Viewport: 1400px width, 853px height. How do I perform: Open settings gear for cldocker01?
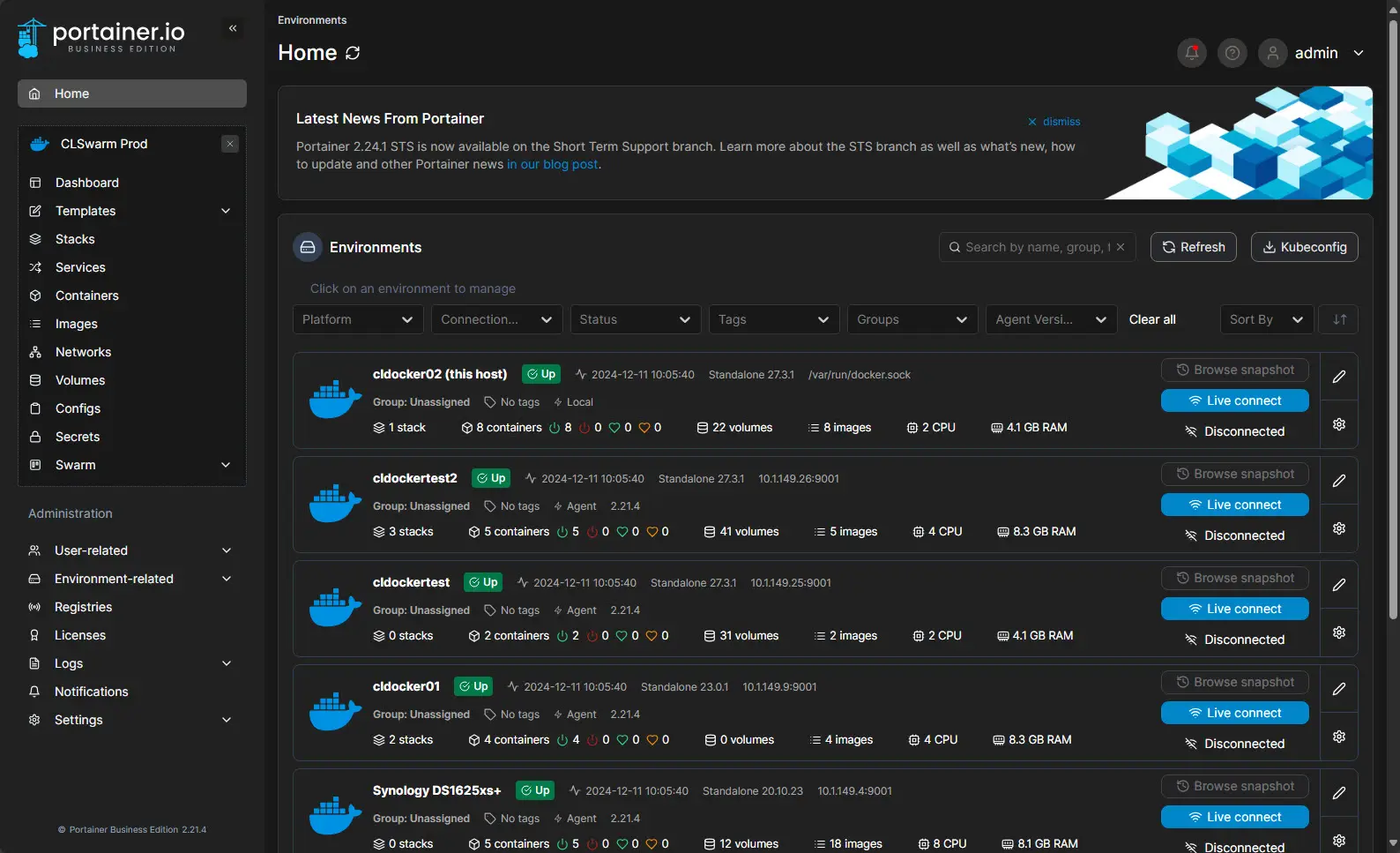pos(1339,737)
